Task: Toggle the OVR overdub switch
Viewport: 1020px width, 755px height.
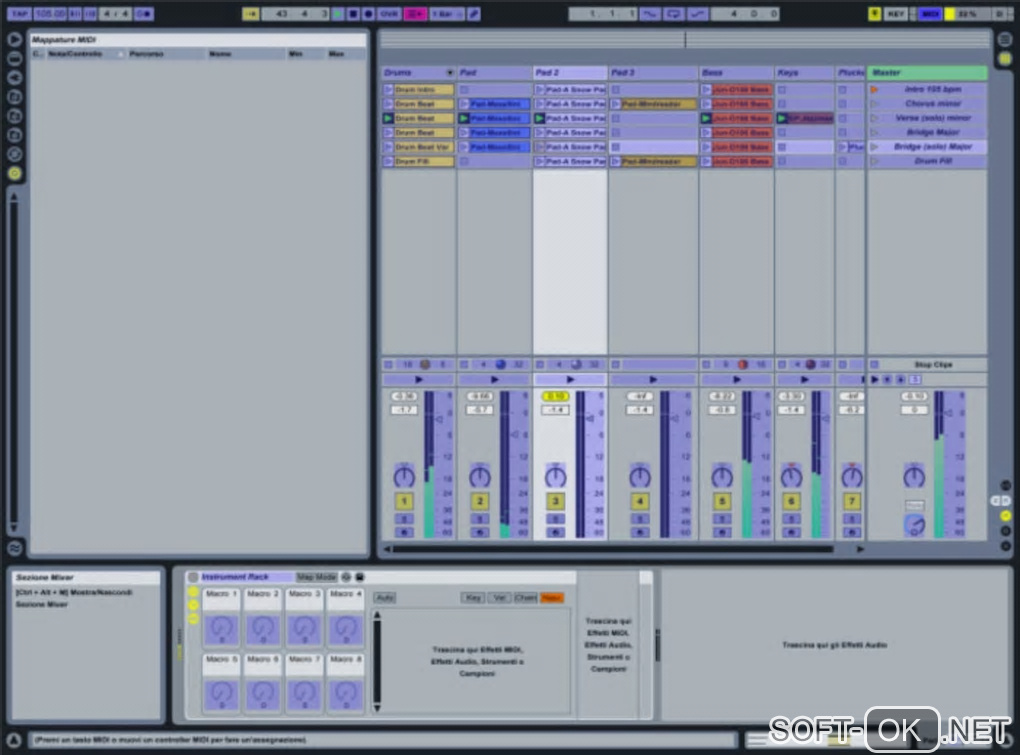Action: pyautogui.click(x=388, y=14)
